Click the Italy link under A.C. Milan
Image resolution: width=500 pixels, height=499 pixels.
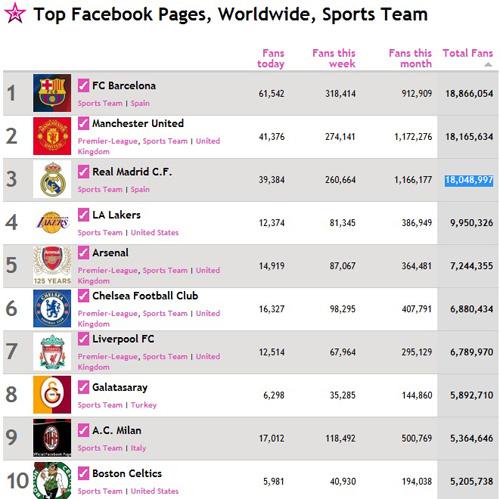[138, 448]
